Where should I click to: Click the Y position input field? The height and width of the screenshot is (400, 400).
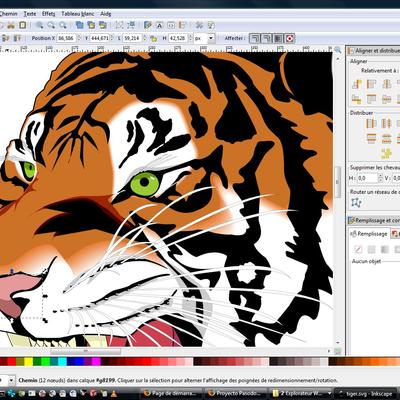pyautogui.click(x=100, y=39)
